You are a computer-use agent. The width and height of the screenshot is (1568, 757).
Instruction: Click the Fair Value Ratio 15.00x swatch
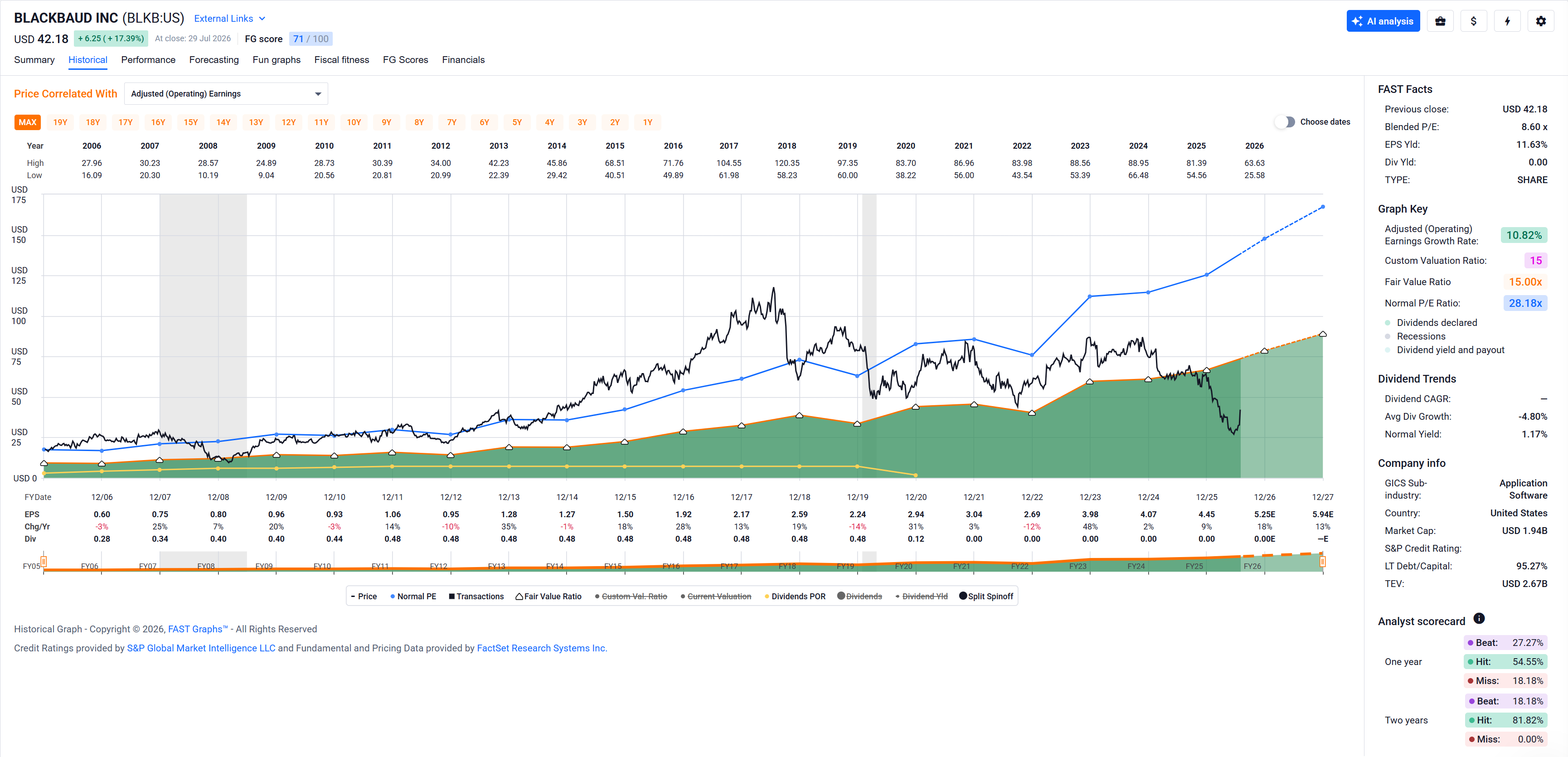coord(1525,282)
